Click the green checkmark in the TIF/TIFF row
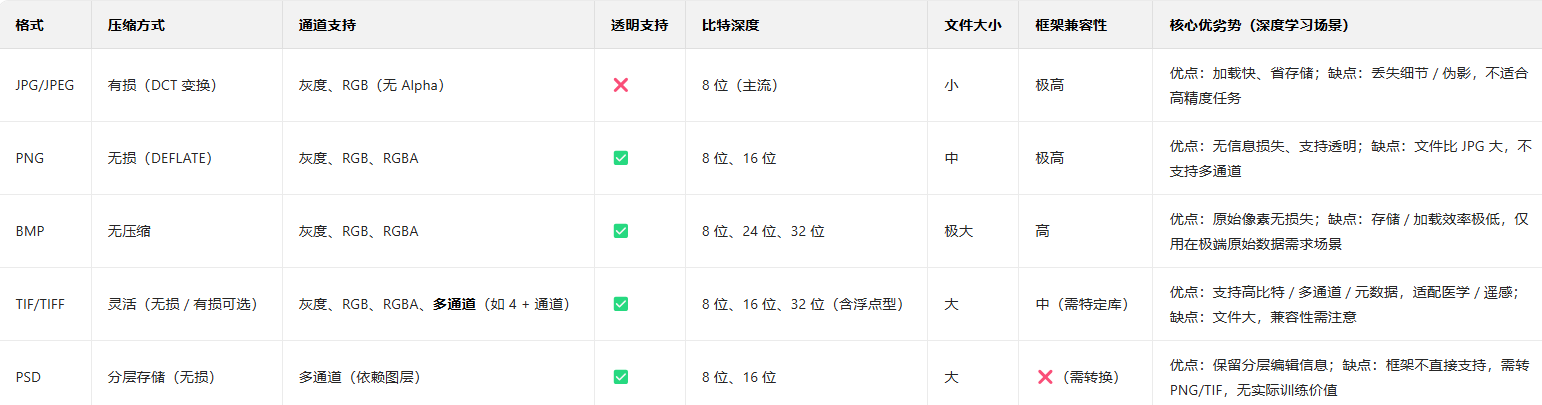The image size is (1542, 405). coord(620,304)
